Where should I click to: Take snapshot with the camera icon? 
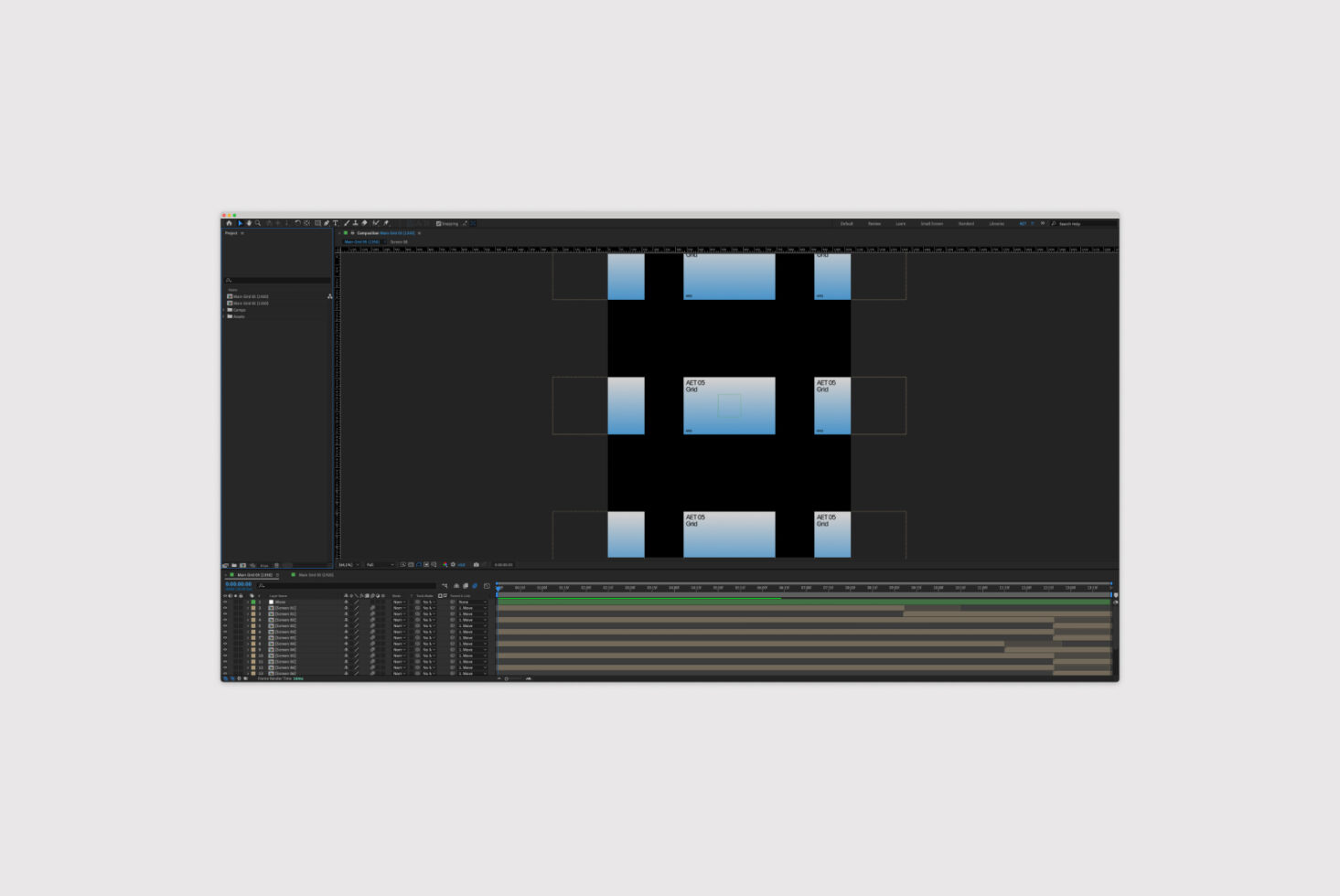[x=477, y=565]
